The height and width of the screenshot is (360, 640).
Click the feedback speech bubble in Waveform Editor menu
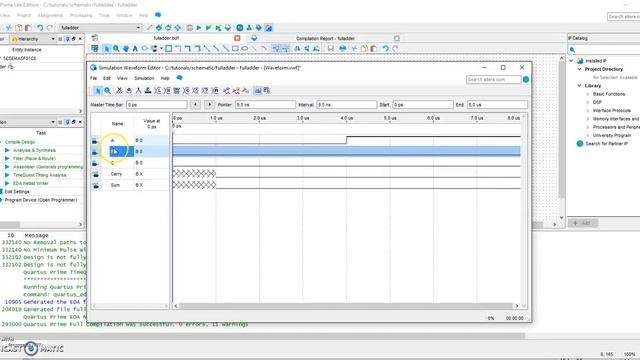(179, 78)
